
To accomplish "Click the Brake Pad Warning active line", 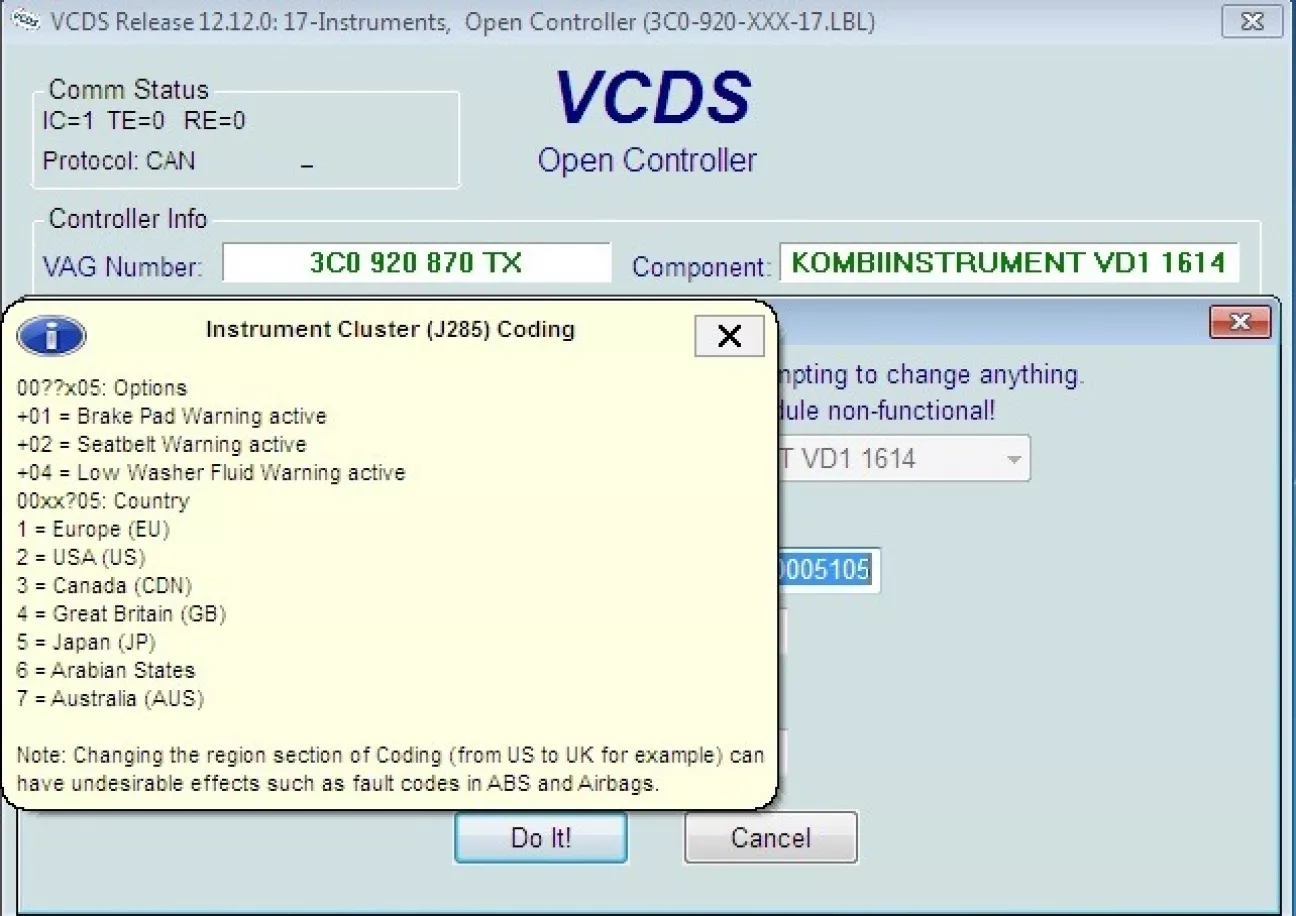I will (x=172, y=416).
